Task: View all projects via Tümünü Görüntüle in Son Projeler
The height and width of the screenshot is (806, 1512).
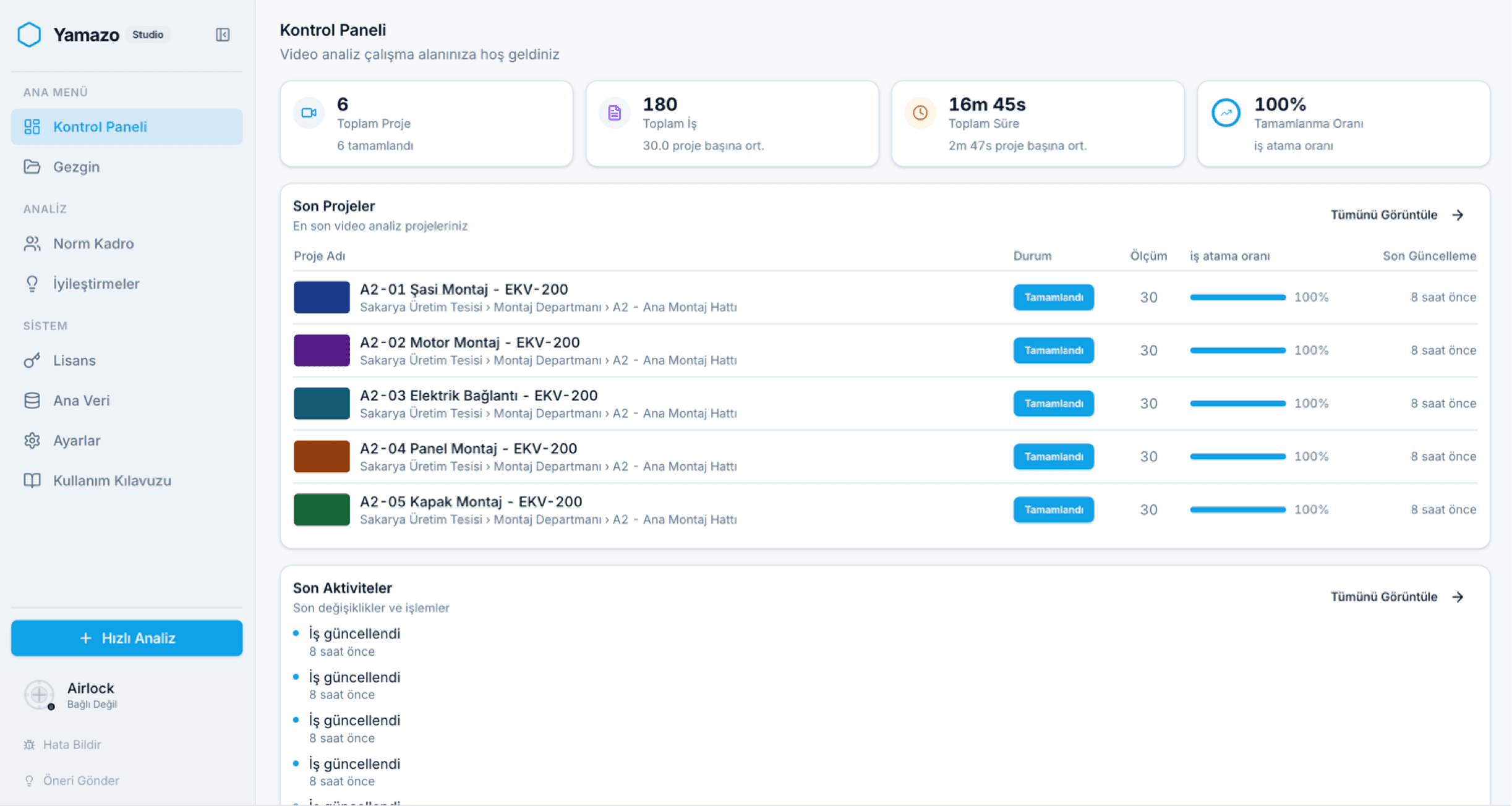Action: (x=1397, y=215)
